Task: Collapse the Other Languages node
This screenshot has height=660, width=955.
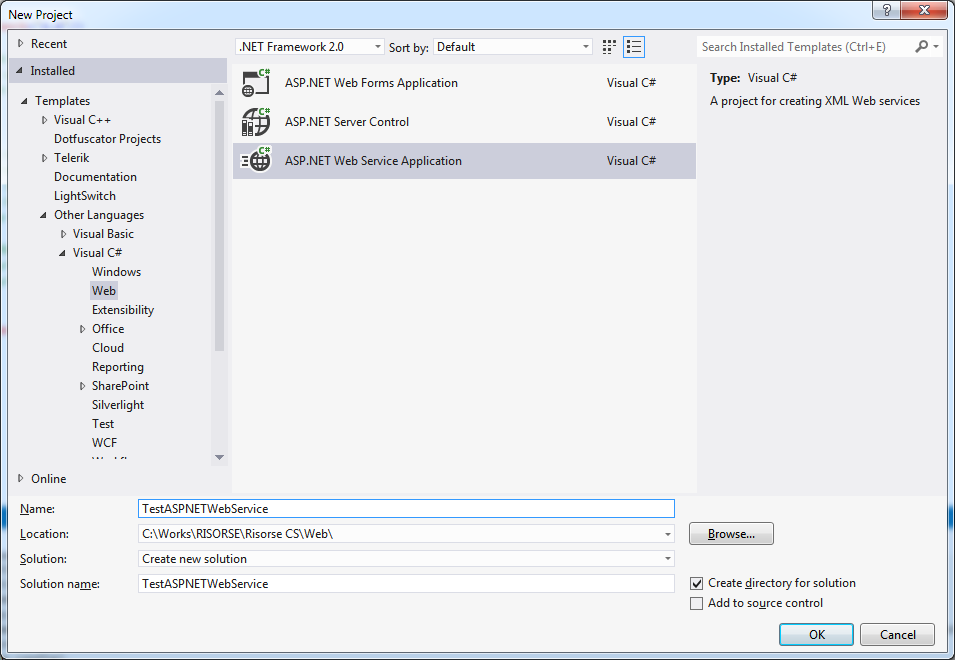Action: (x=43, y=215)
